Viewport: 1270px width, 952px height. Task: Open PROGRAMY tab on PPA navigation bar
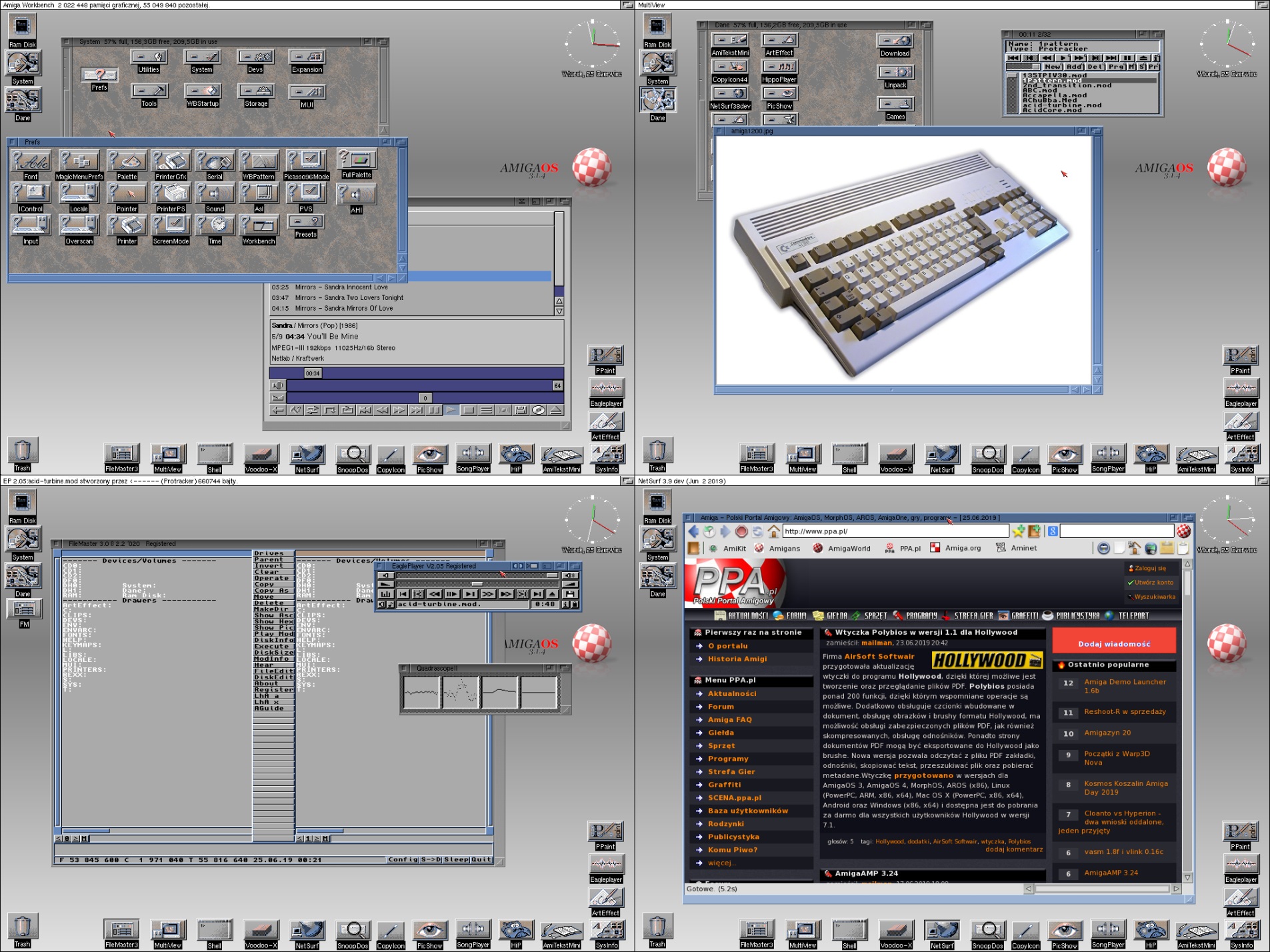(x=915, y=615)
